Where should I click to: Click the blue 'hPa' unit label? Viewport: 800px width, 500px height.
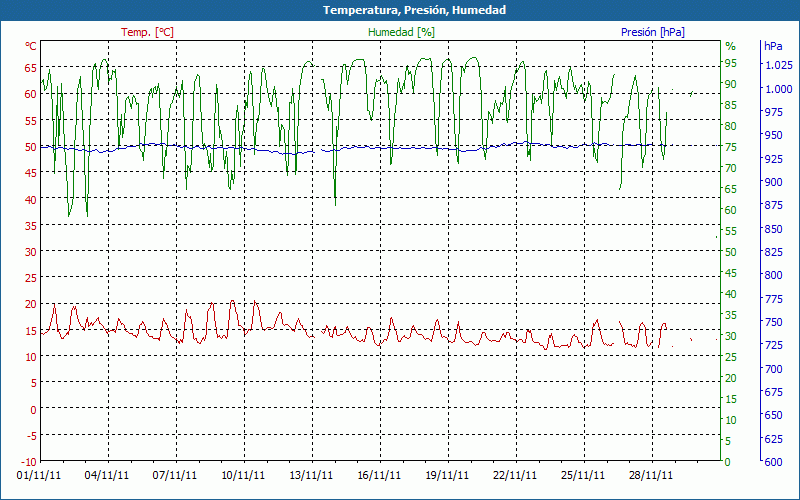click(x=773, y=46)
